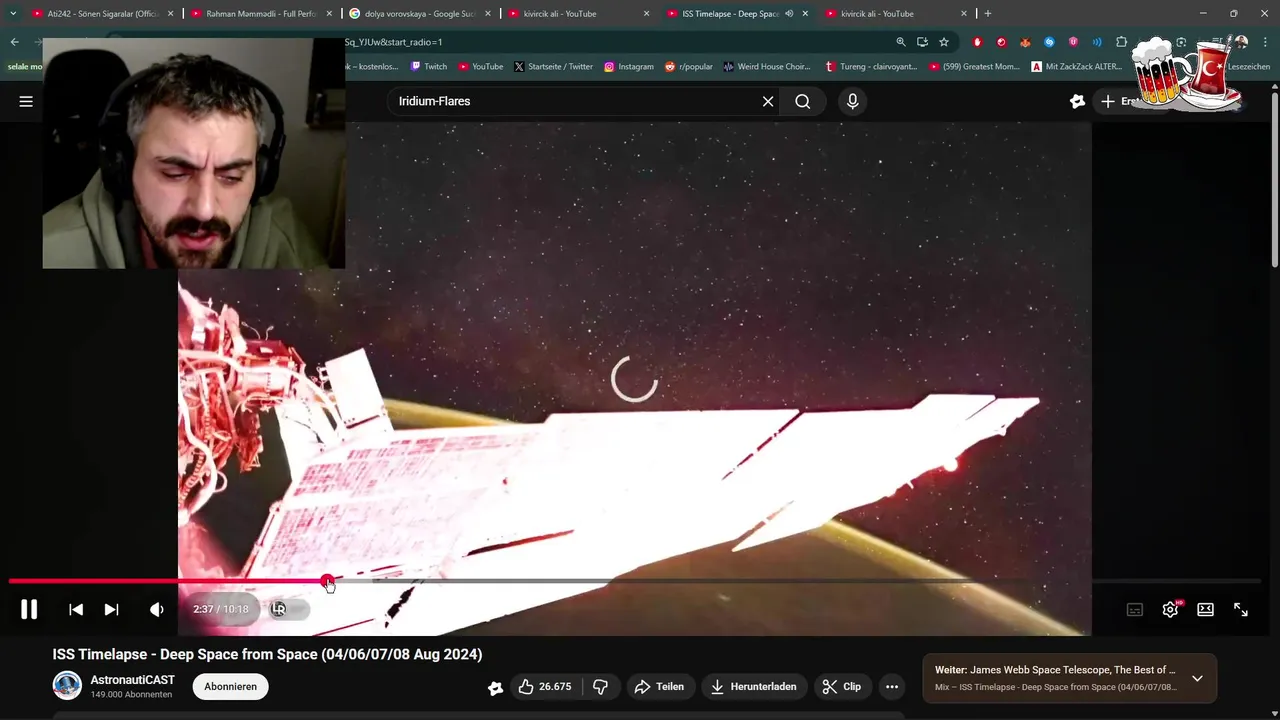Open the MetaMask fox extension

(x=1025, y=42)
